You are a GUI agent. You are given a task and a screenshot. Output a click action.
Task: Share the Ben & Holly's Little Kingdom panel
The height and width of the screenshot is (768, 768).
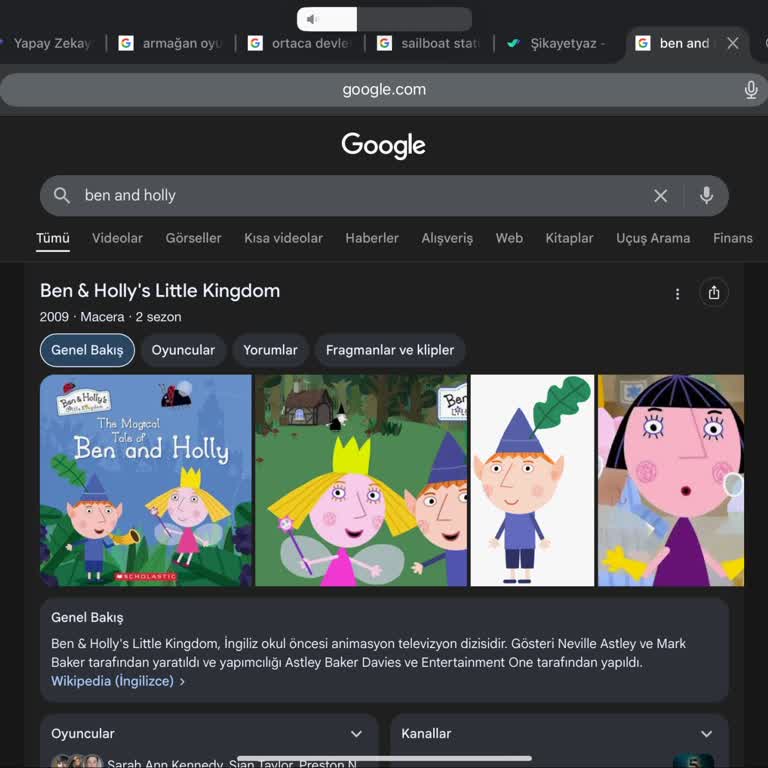pyautogui.click(x=714, y=293)
